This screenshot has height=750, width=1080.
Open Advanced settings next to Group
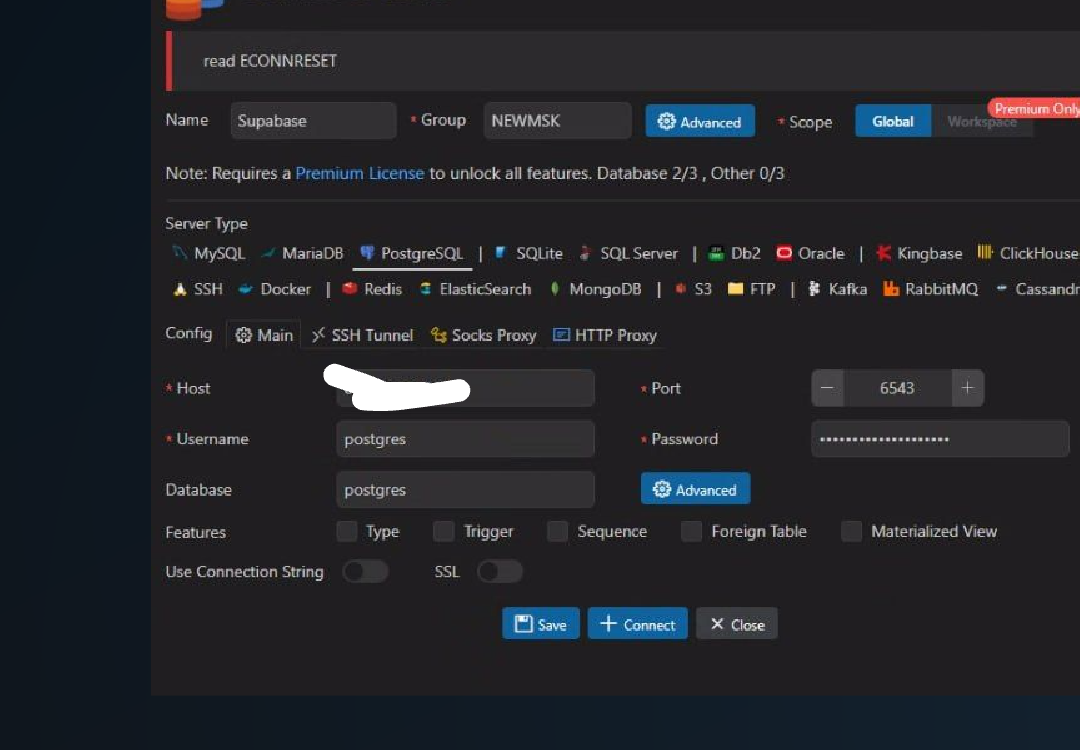[700, 121]
